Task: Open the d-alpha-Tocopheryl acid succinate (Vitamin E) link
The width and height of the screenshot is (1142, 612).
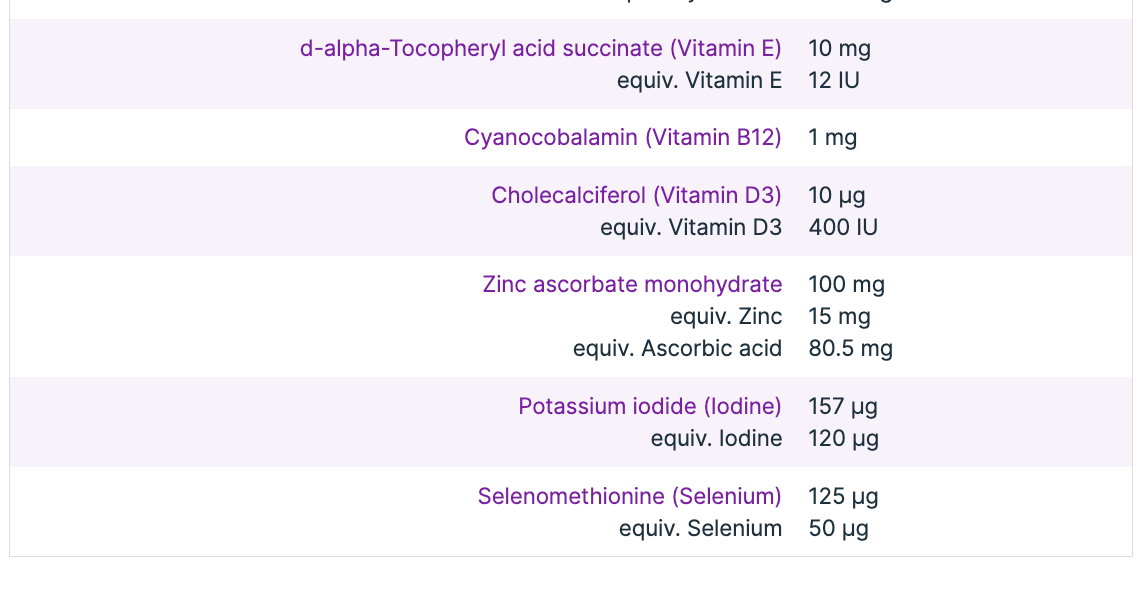Action: [x=540, y=48]
